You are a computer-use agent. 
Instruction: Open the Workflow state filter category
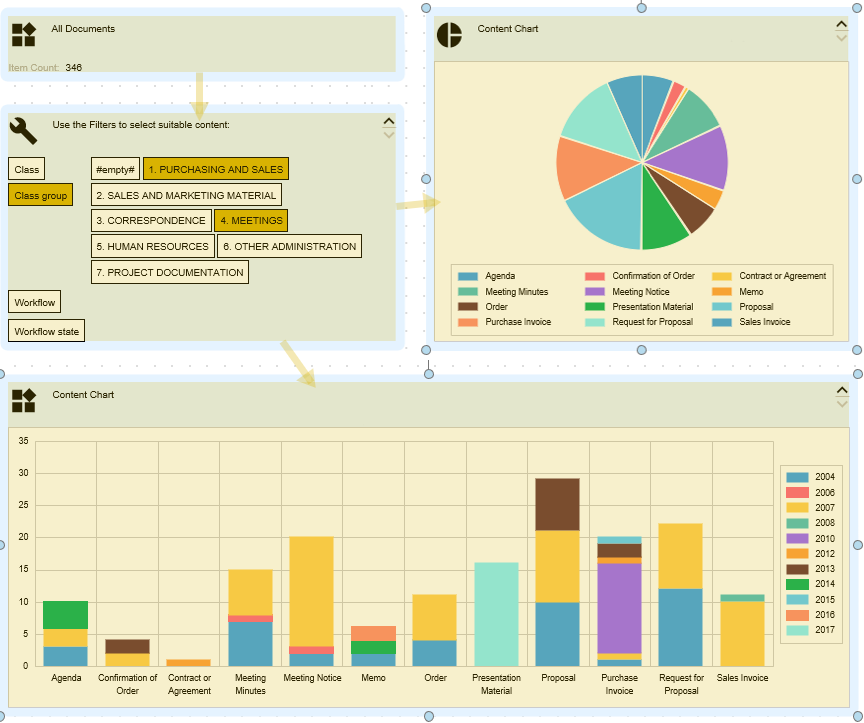pyautogui.click(x=46, y=331)
